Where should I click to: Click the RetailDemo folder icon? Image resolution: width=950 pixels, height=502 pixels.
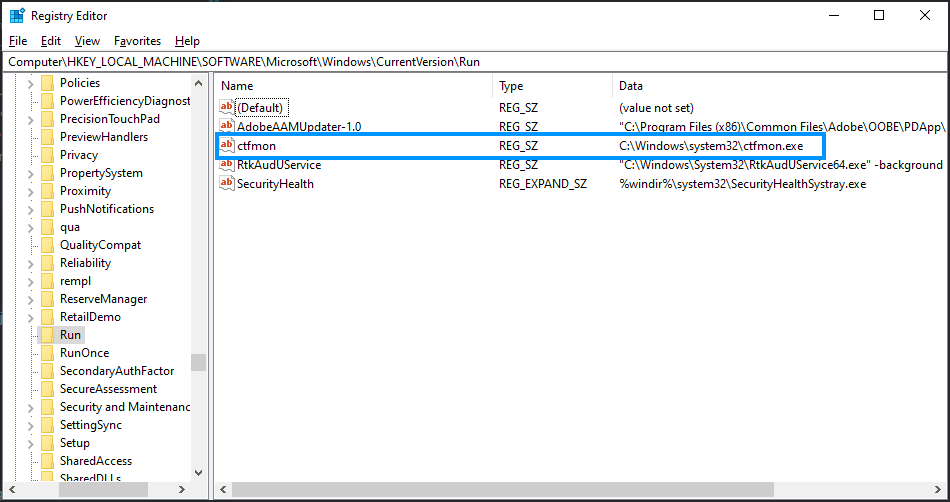click(x=47, y=317)
